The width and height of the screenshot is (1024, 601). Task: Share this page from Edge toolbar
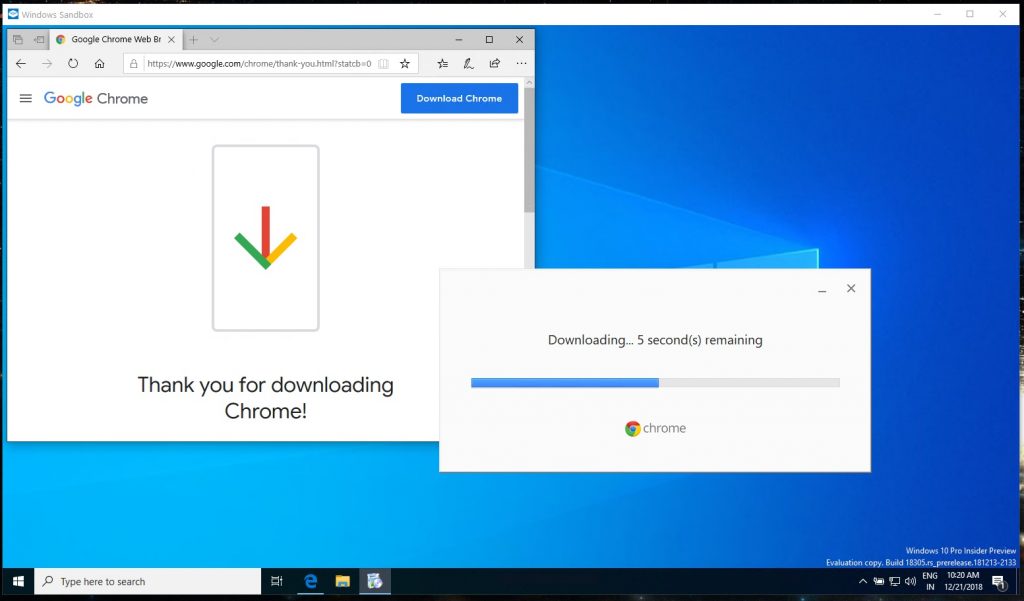tap(494, 63)
